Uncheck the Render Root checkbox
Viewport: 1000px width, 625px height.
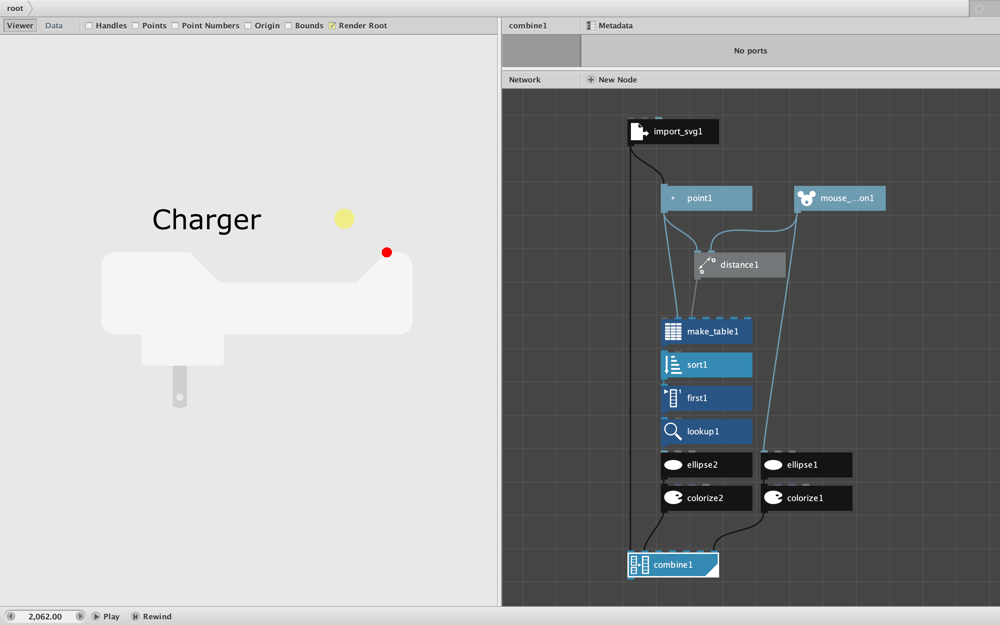pos(332,26)
